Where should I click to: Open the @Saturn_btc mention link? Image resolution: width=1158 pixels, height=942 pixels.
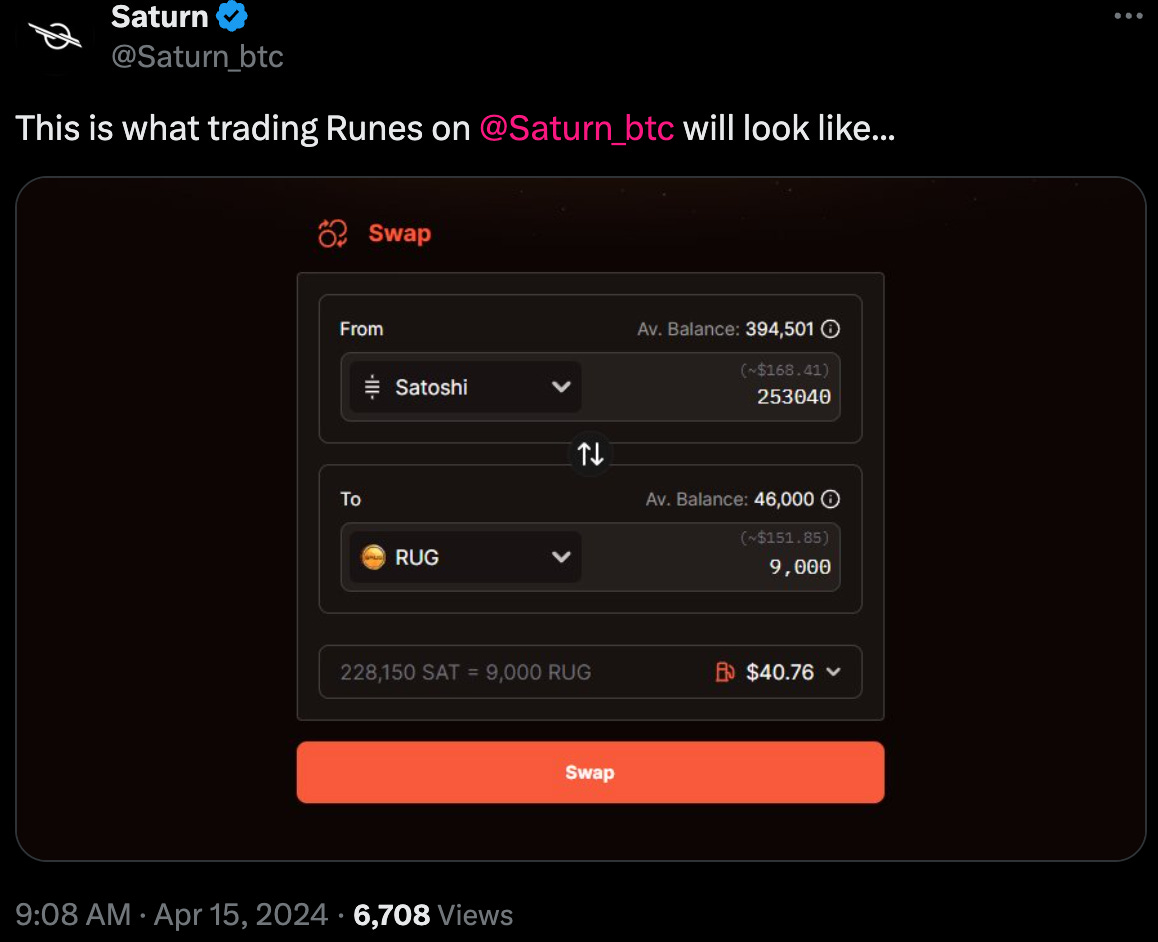click(577, 128)
